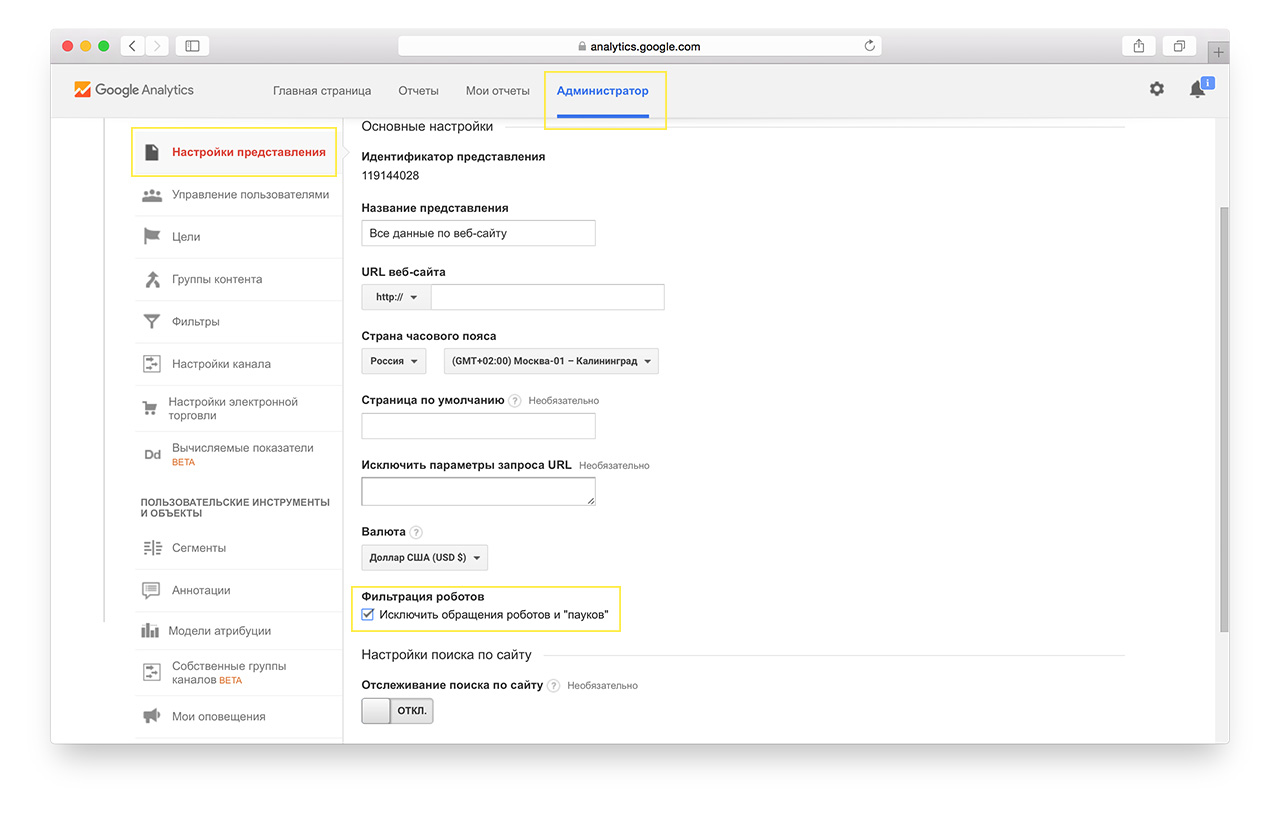Viewport: 1280px width, 816px height.
Task: Click the Модели атрибуции bar chart icon
Action: coord(151,631)
